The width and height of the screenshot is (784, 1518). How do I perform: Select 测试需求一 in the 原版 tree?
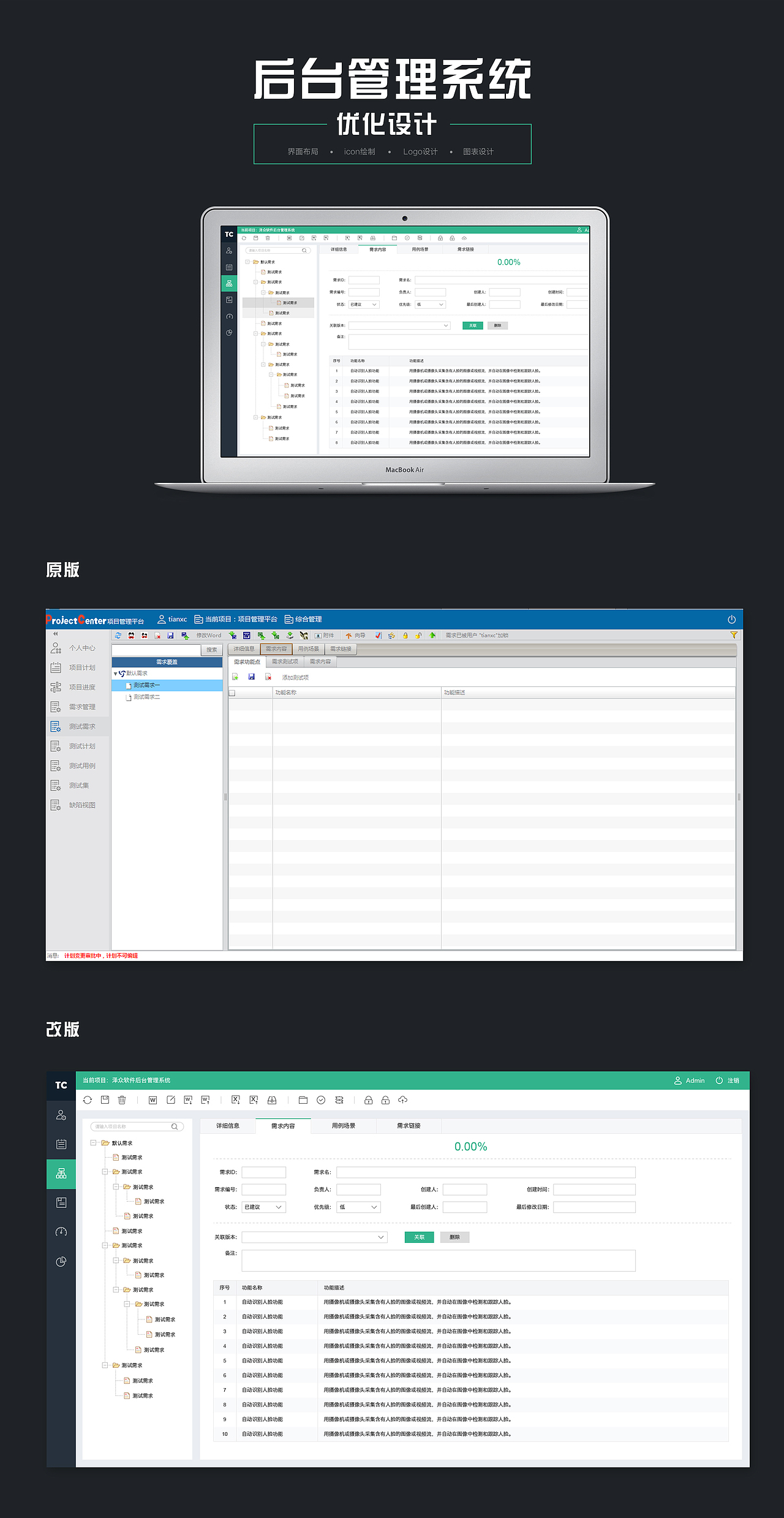coord(167,685)
